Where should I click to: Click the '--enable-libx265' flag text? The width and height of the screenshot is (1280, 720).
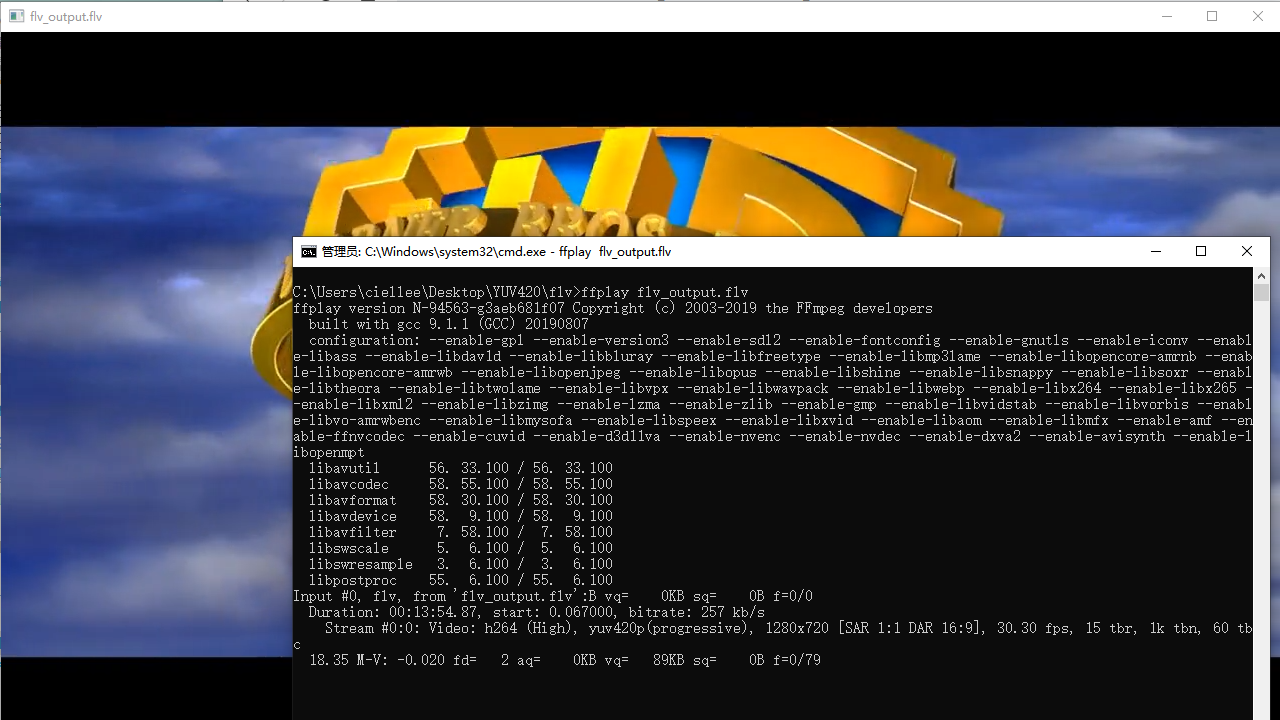point(1173,388)
